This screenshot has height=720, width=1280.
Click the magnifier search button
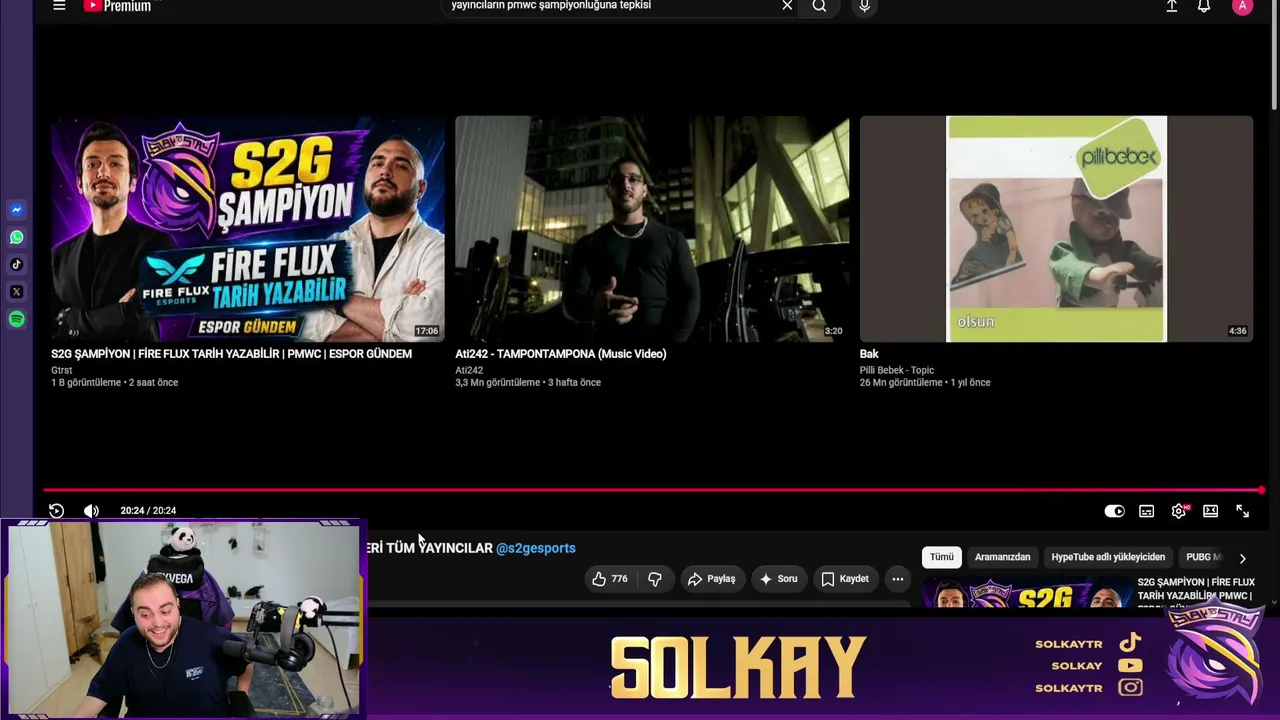819,6
